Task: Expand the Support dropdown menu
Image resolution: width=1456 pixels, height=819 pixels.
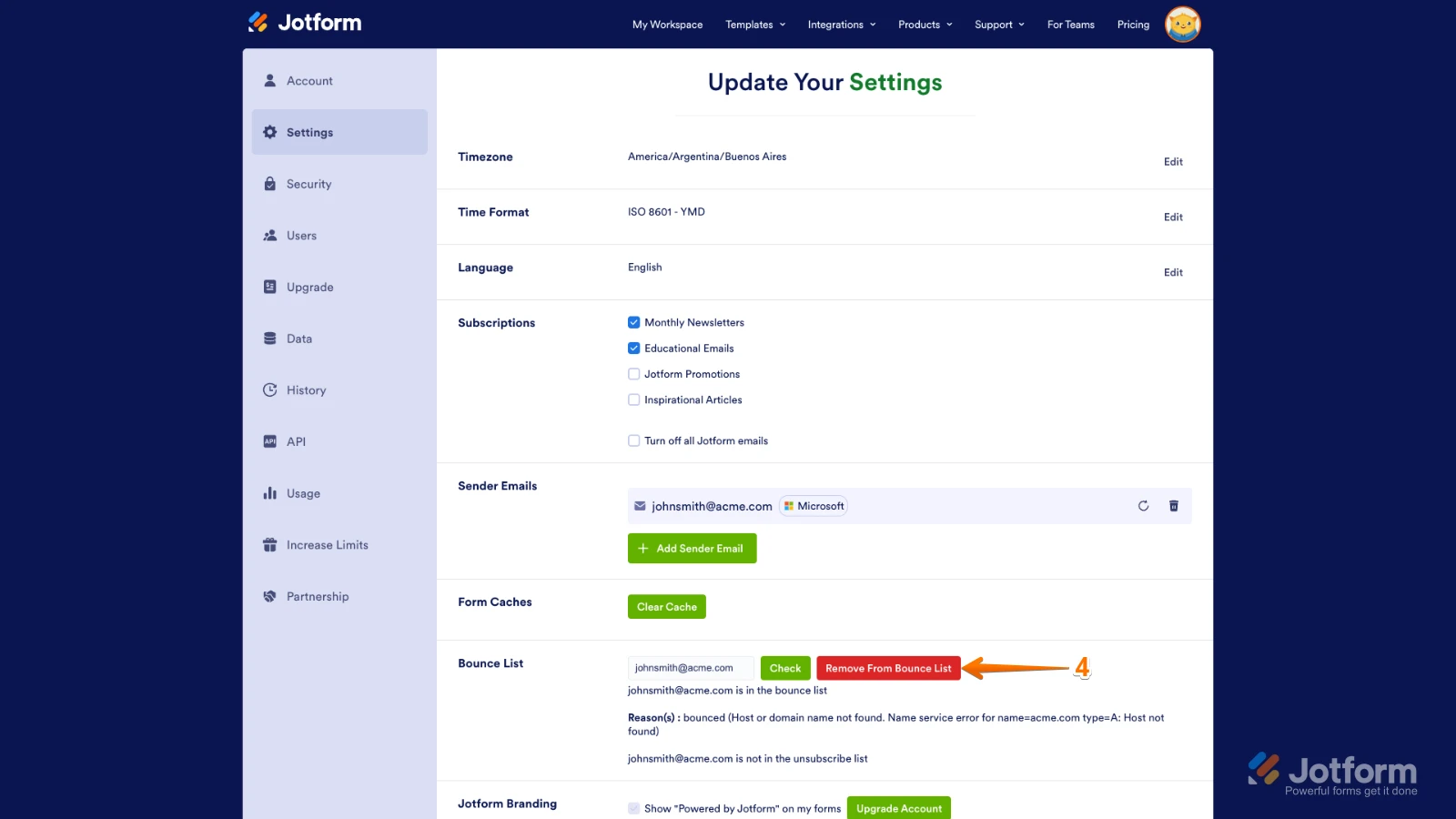Action: pyautogui.click(x=999, y=25)
